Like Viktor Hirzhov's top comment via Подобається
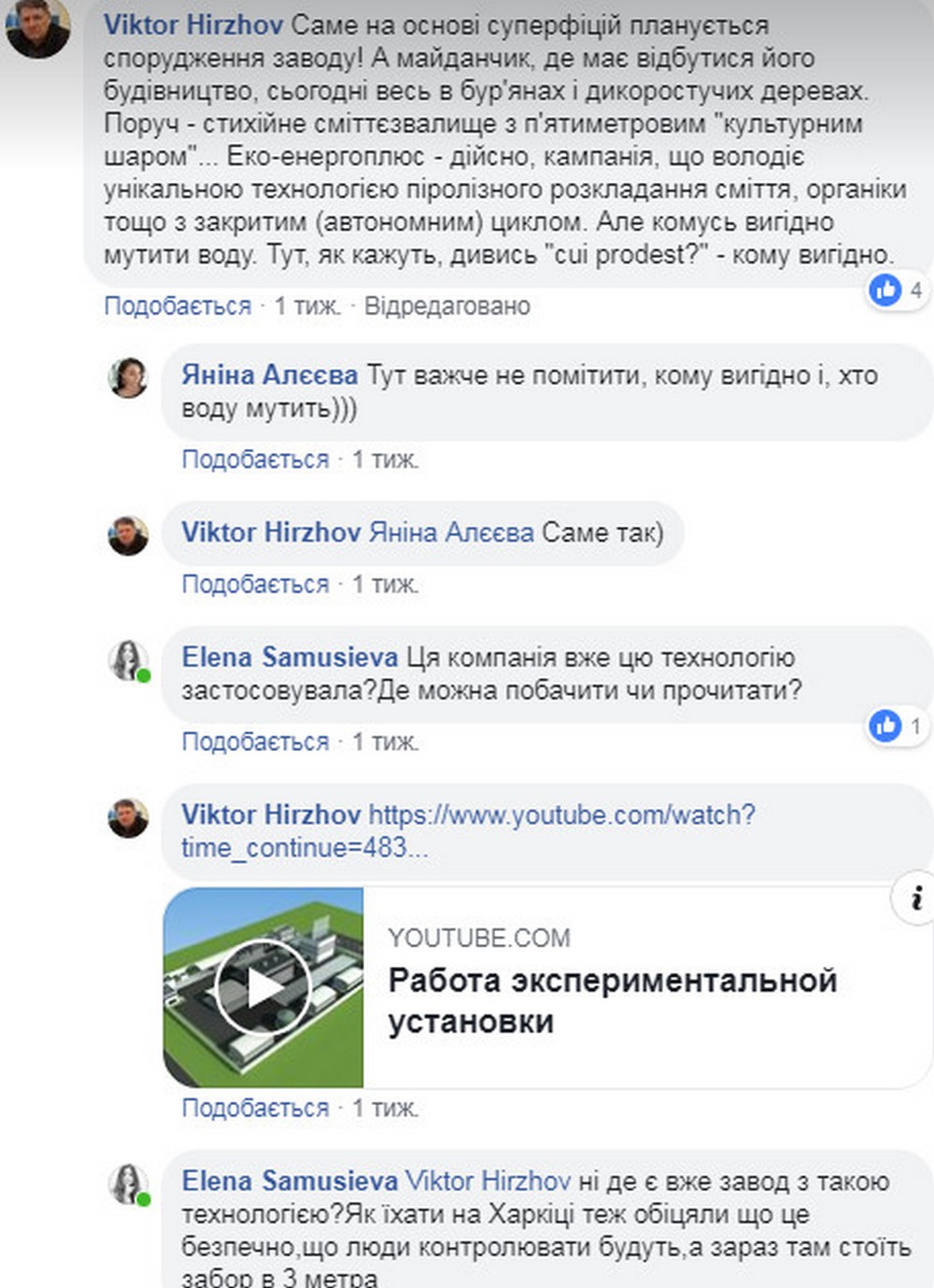934x1288 pixels. (177, 305)
